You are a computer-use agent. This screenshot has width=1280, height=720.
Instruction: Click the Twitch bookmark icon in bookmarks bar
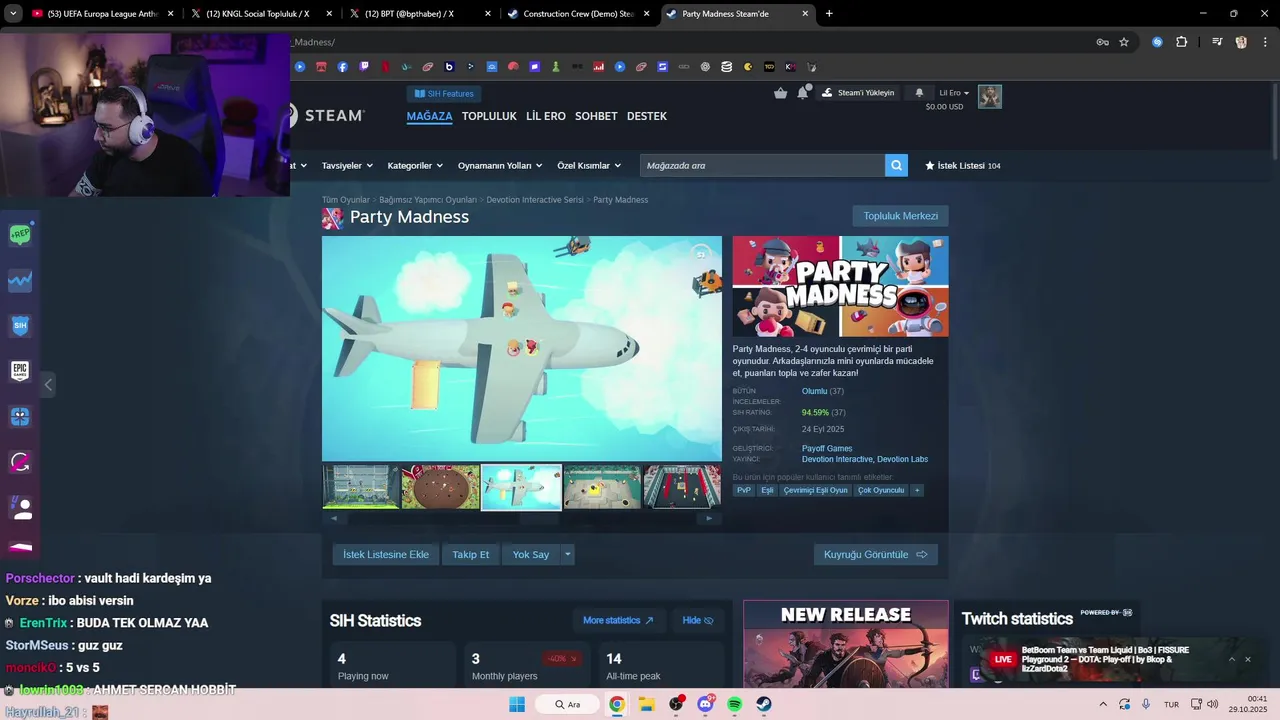[x=364, y=67]
